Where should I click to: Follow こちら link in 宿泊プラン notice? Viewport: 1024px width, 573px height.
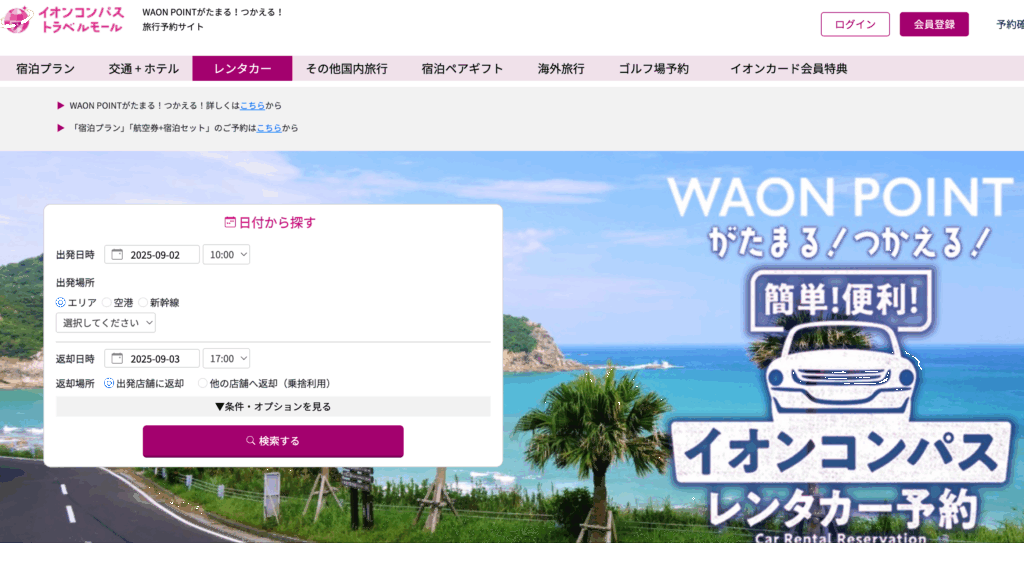tap(269, 128)
